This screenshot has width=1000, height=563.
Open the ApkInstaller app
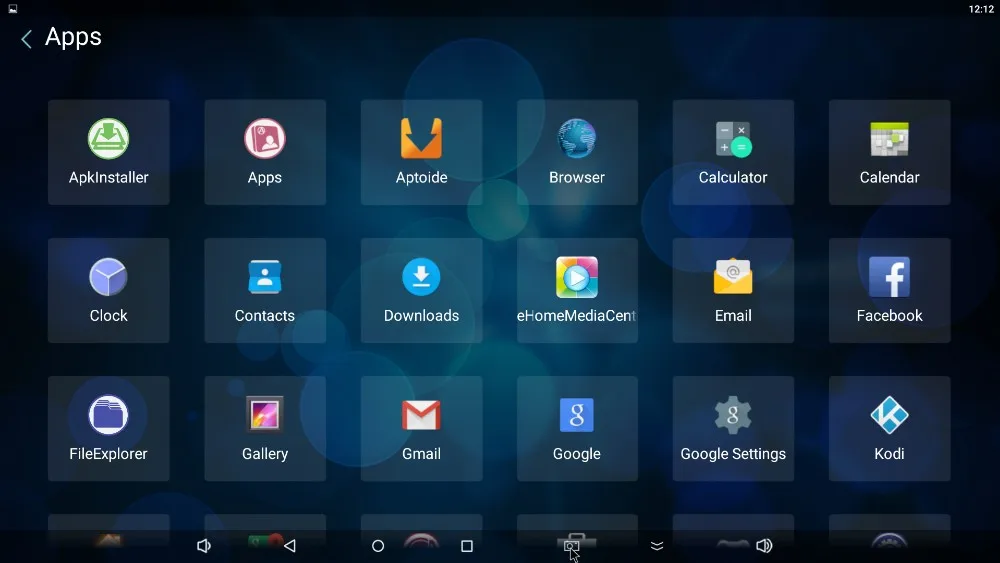(x=108, y=152)
